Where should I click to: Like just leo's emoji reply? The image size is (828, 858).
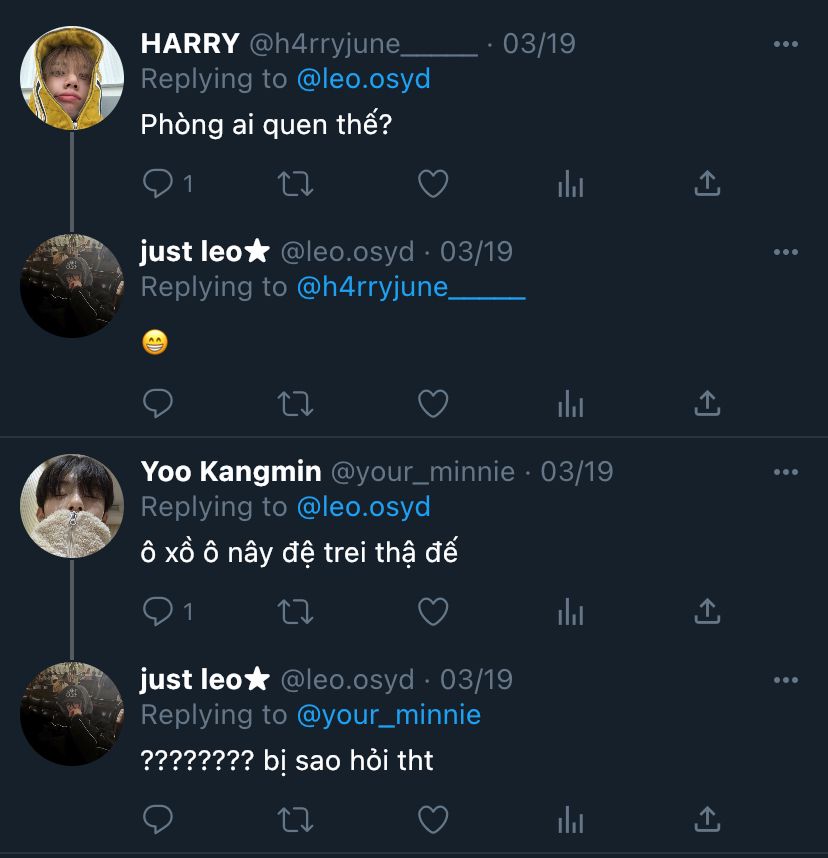click(x=432, y=403)
